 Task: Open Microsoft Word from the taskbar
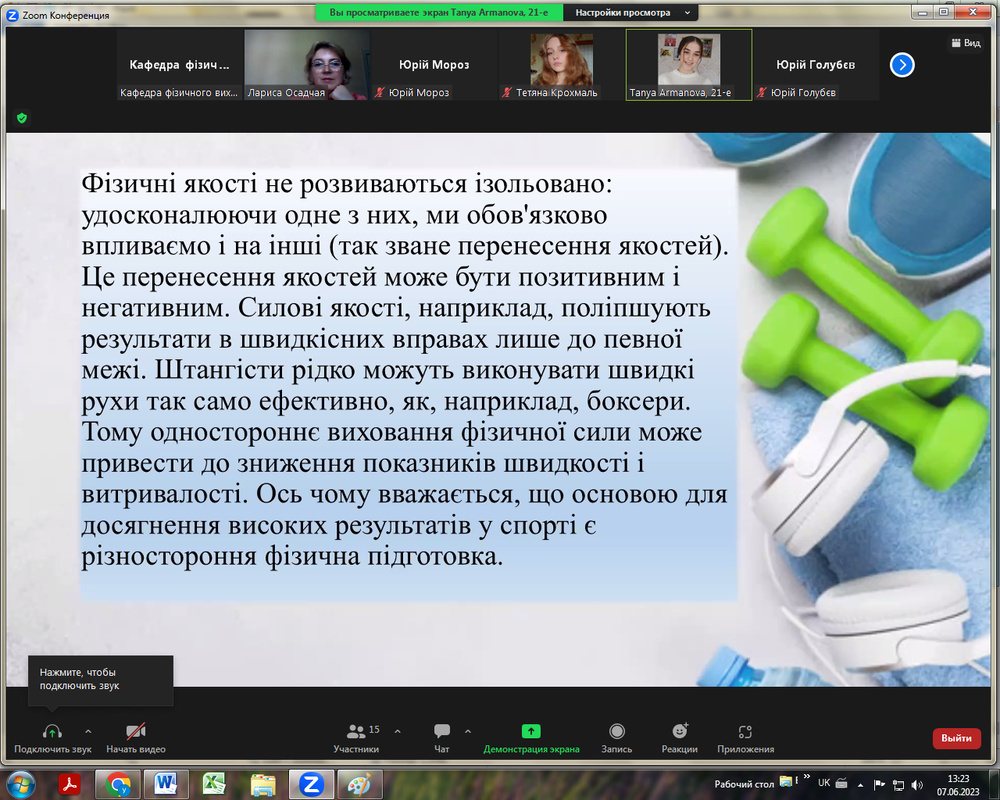tap(166, 784)
